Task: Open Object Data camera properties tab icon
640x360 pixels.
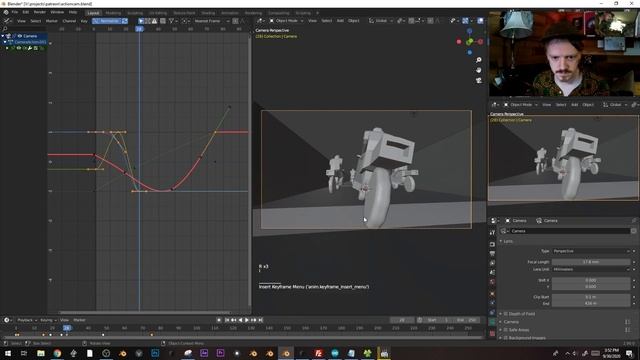Action: (492, 322)
